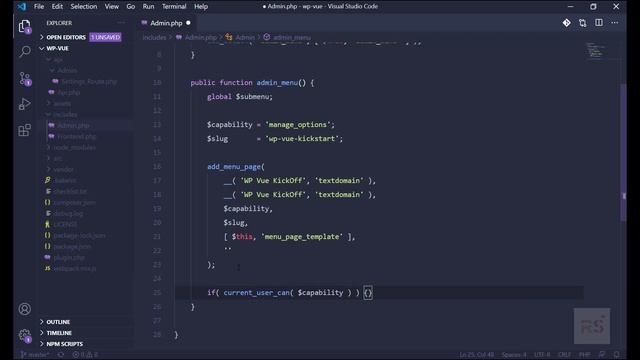Change encoding via UTF-8 status item
Image resolution: width=640 pixels, height=360 pixels.
pyautogui.click(x=542, y=355)
